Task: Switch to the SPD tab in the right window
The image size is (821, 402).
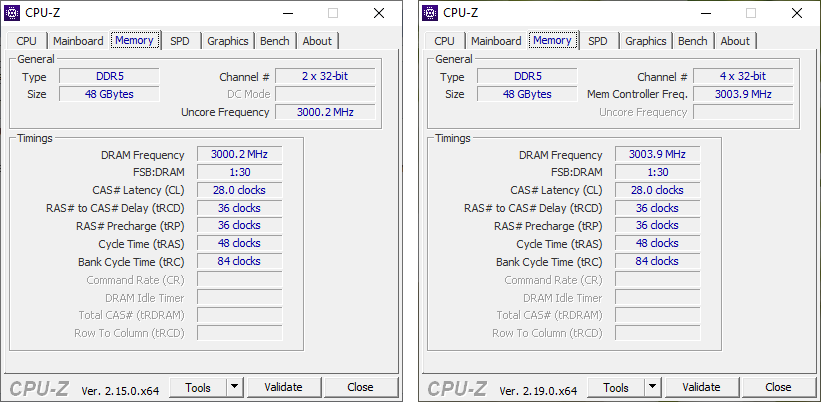Action: click(x=598, y=41)
